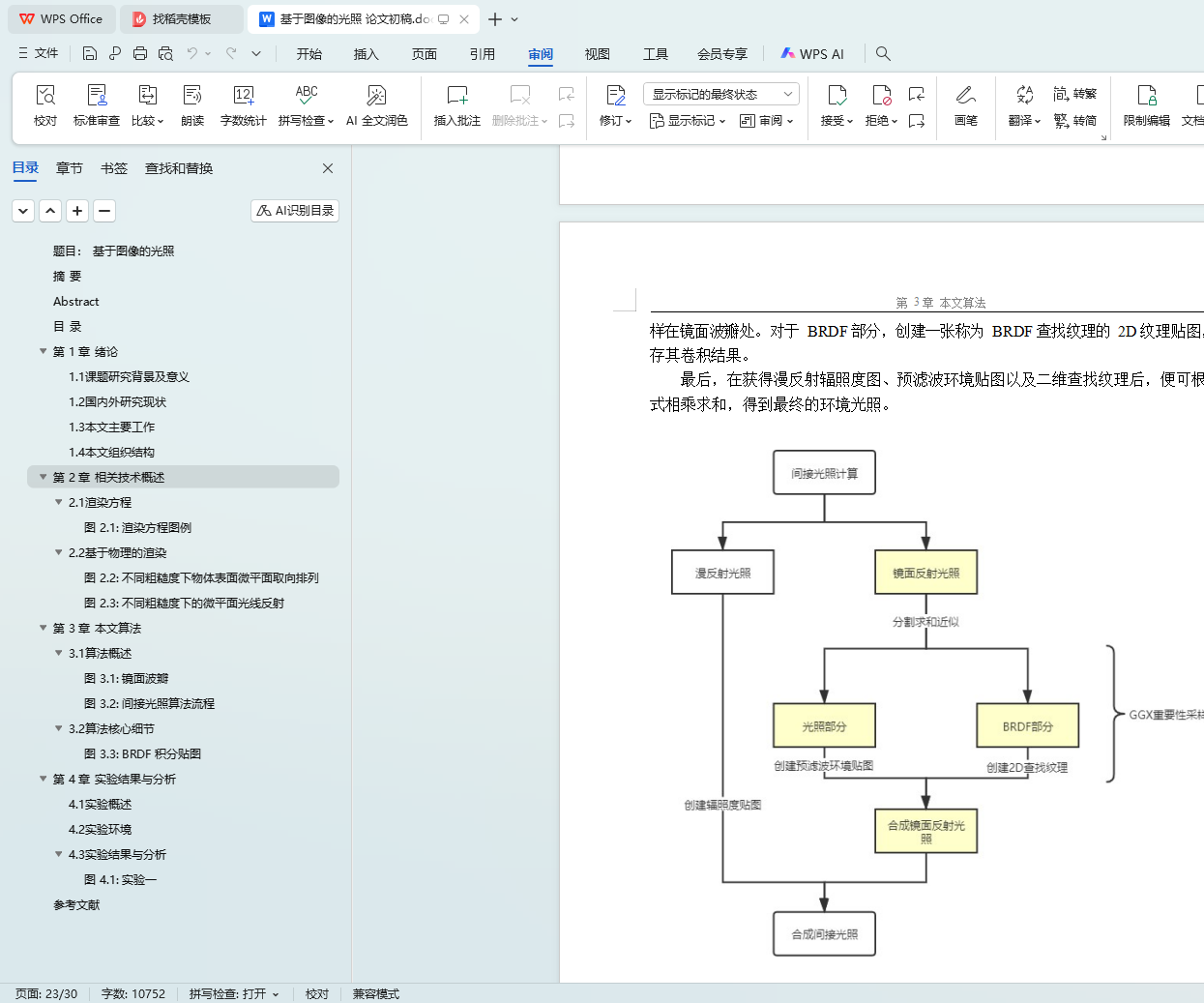This screenshot has width=1204, height=1003.
Task: Convert text with 转简 button
Action: 1075,121
